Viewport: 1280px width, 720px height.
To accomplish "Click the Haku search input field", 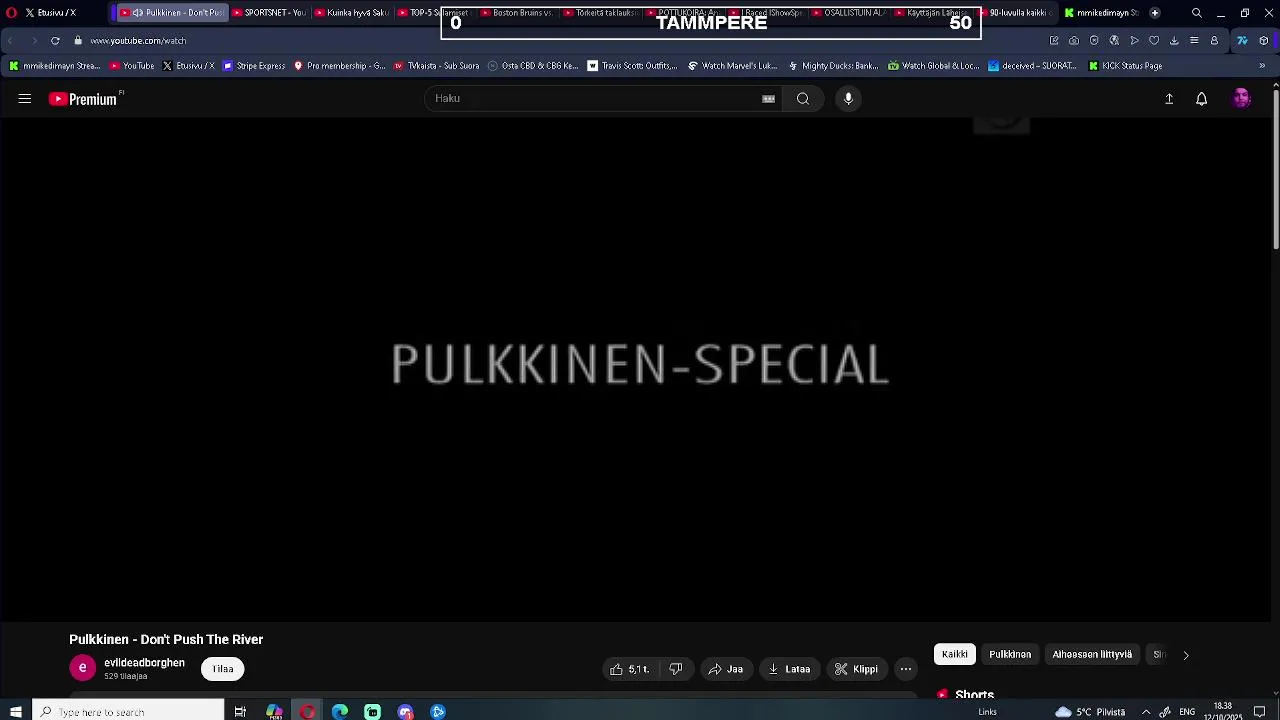I will pyautogui.click(x=595, y=98).
